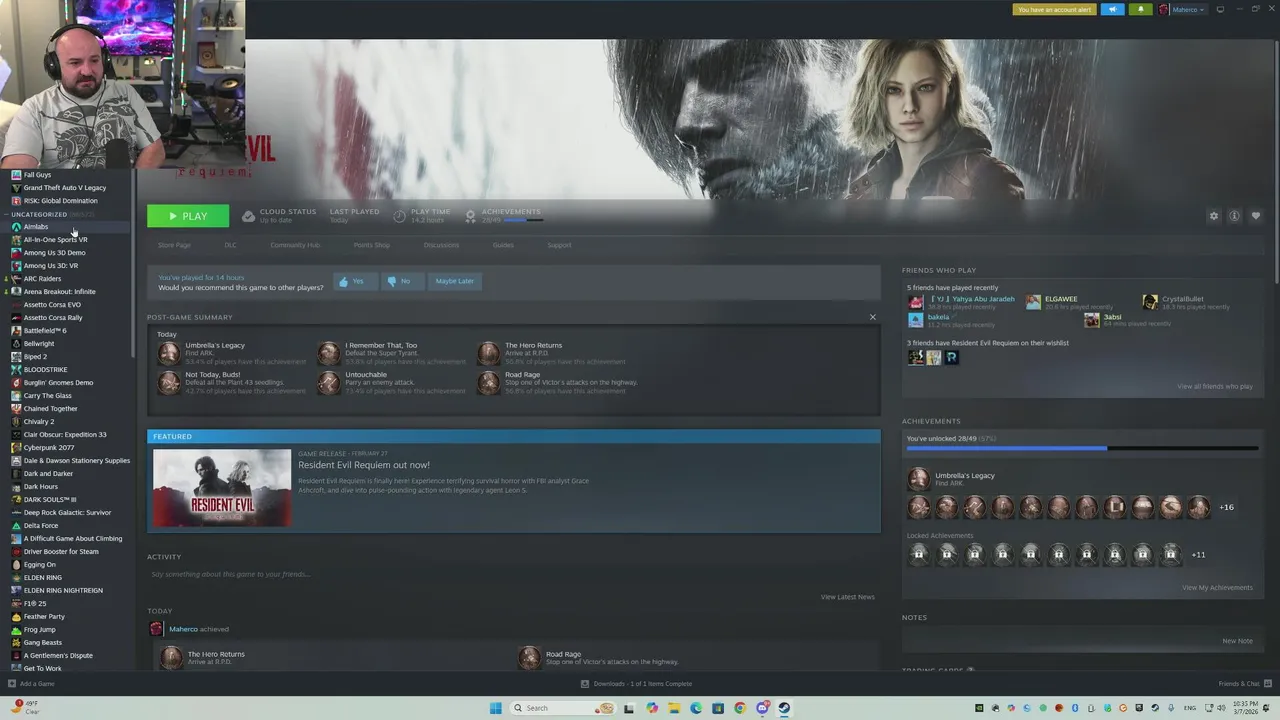Open View Latest News link

(x=847, y=597)
